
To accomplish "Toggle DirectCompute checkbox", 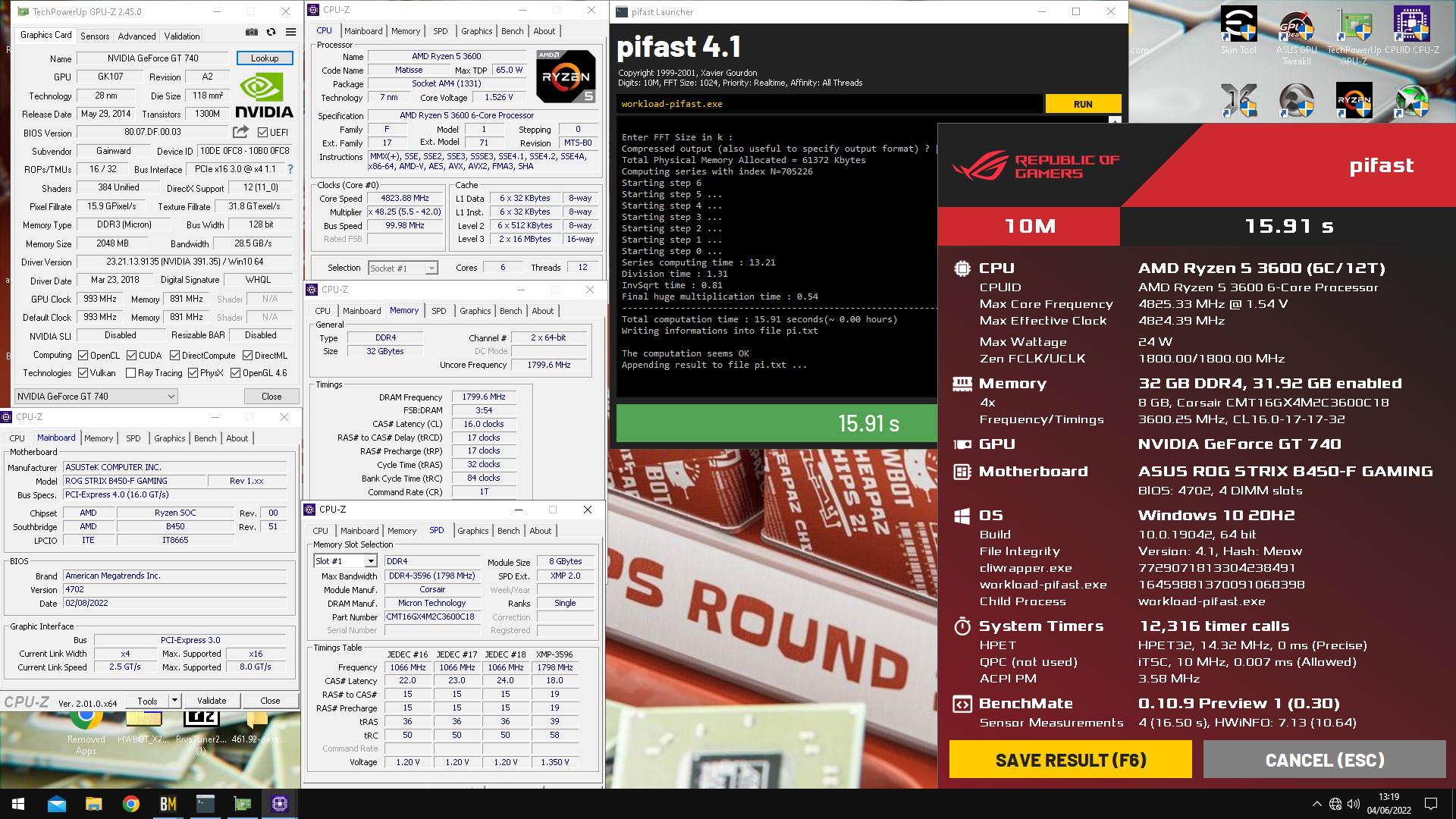I will tap(175, 355).
